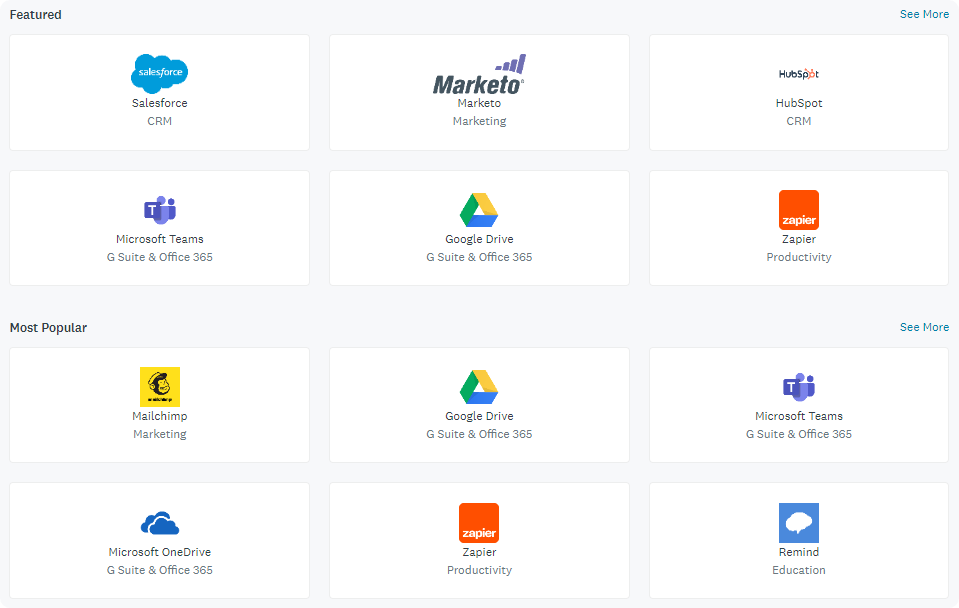Viewport: 959px width, 608px height.
Task: Choose Zapier title in Featured section
Action: point(799,239)
